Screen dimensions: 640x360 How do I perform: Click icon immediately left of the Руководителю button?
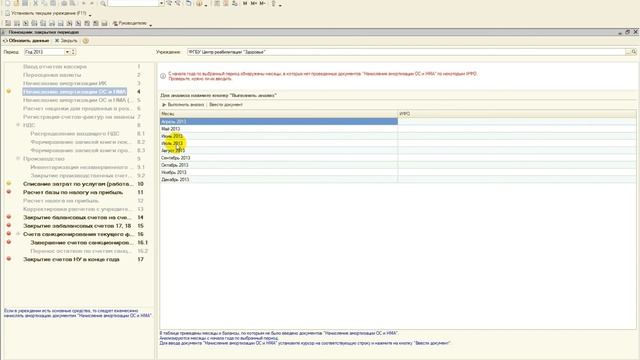pos(104,23)
